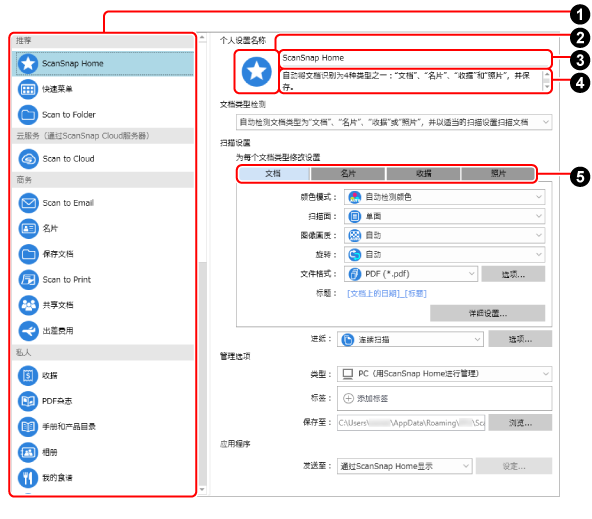Screen dimensions: 592x519
Task: Edit the profile name field ScanSnap Home
Action: point(415,58)
